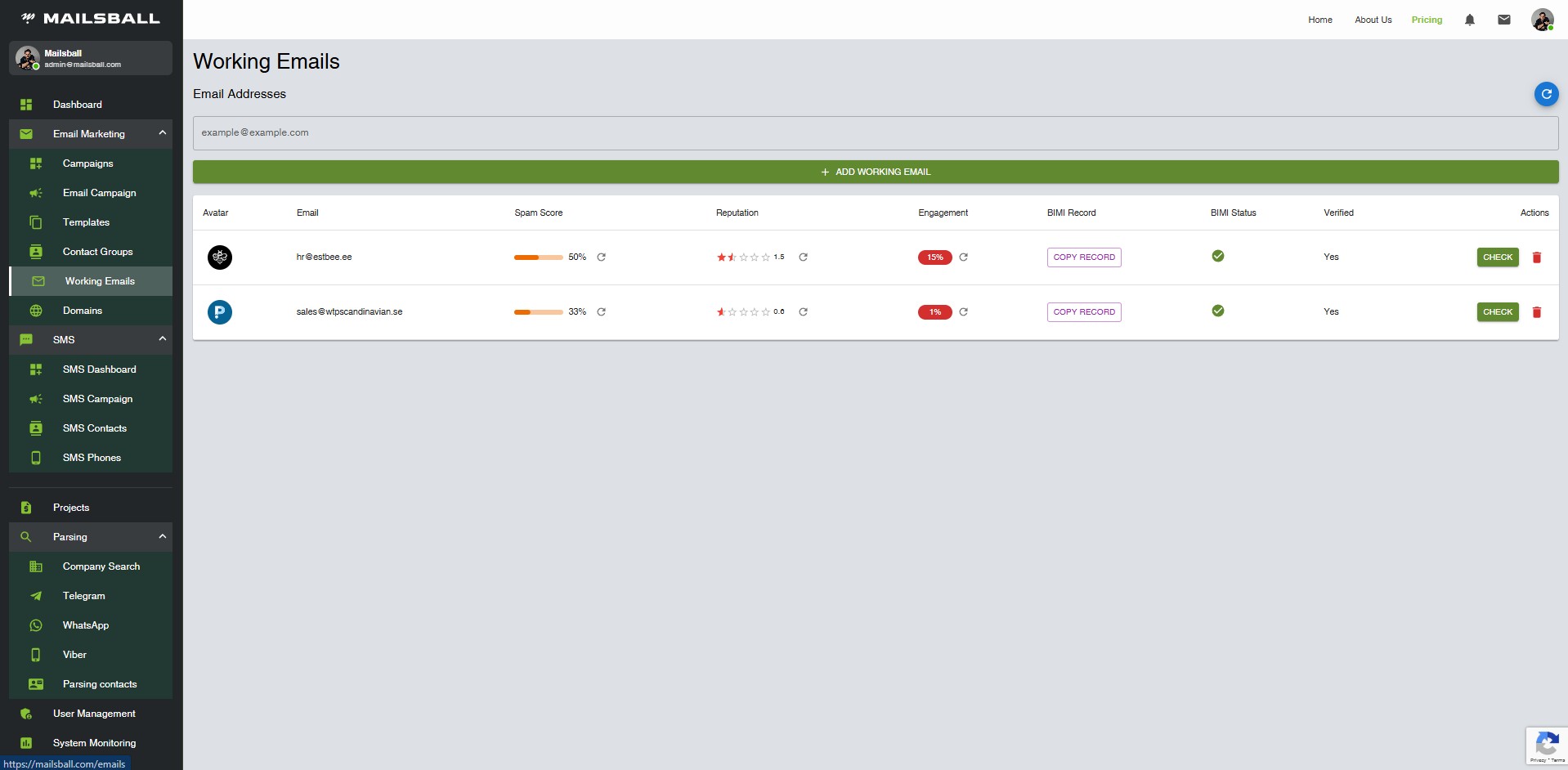1568x770 pixels.
Task: Click BIMI status checkmark for hr@estbee.ee
Action: click(x=1217, y=257)
